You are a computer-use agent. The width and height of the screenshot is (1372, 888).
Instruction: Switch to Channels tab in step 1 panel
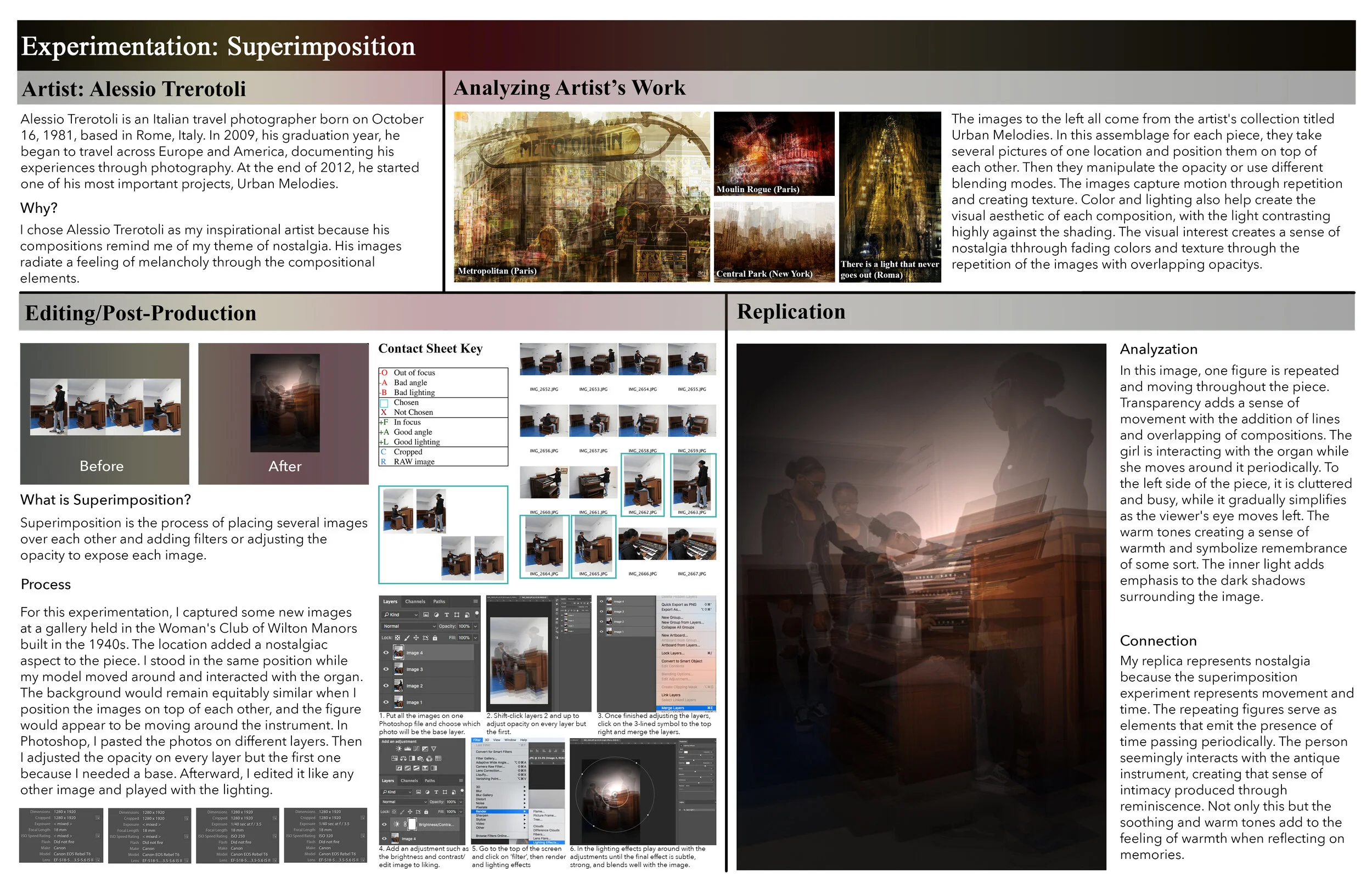(x=415, y=602)
